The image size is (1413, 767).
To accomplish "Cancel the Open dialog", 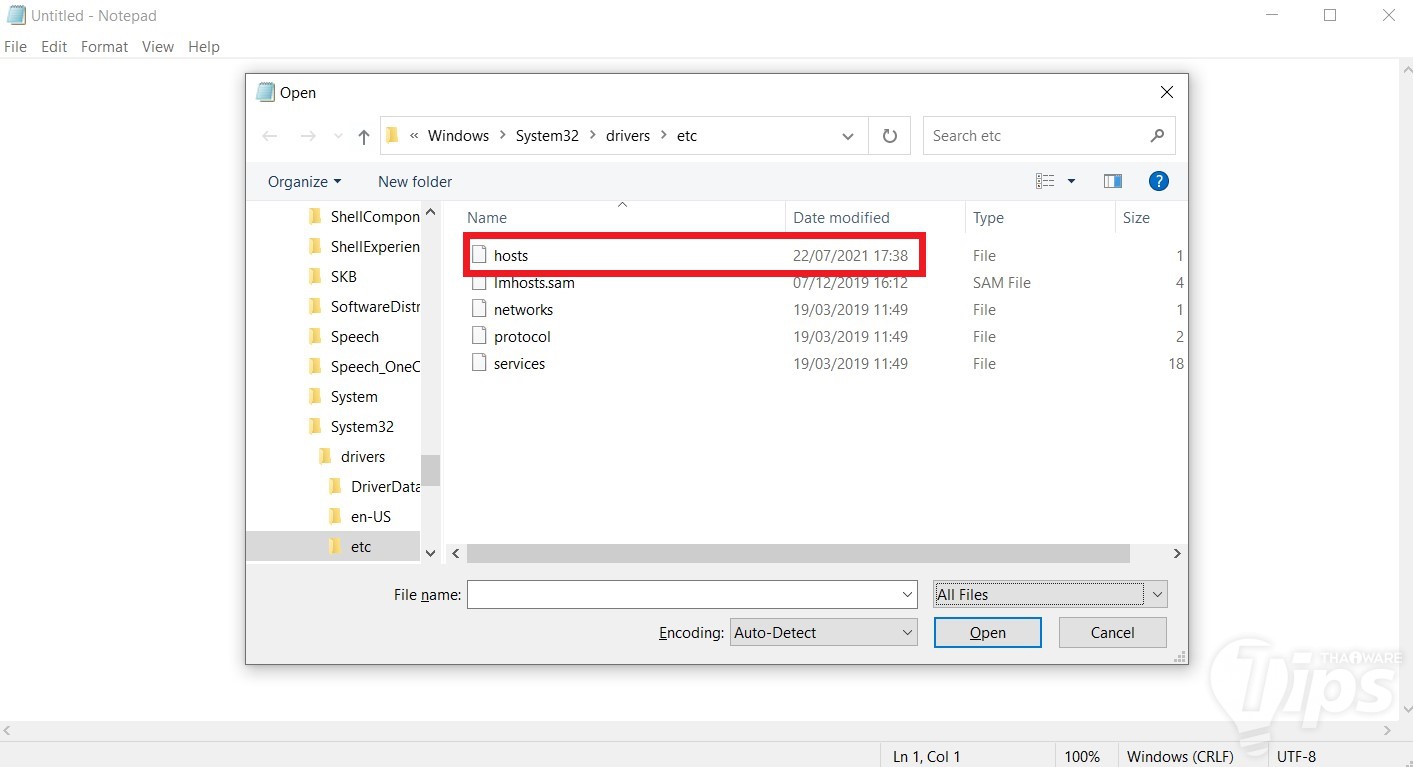I will (1112, 632).
